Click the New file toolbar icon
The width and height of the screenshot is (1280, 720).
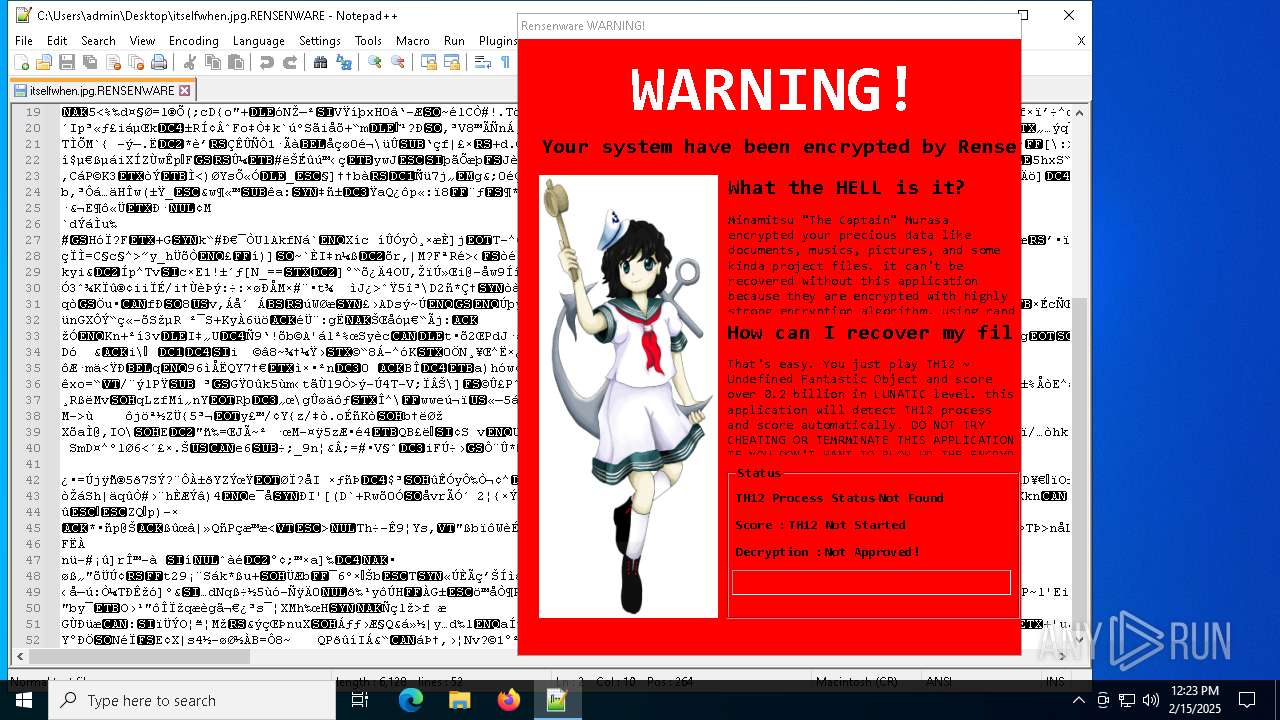(23, 62)
